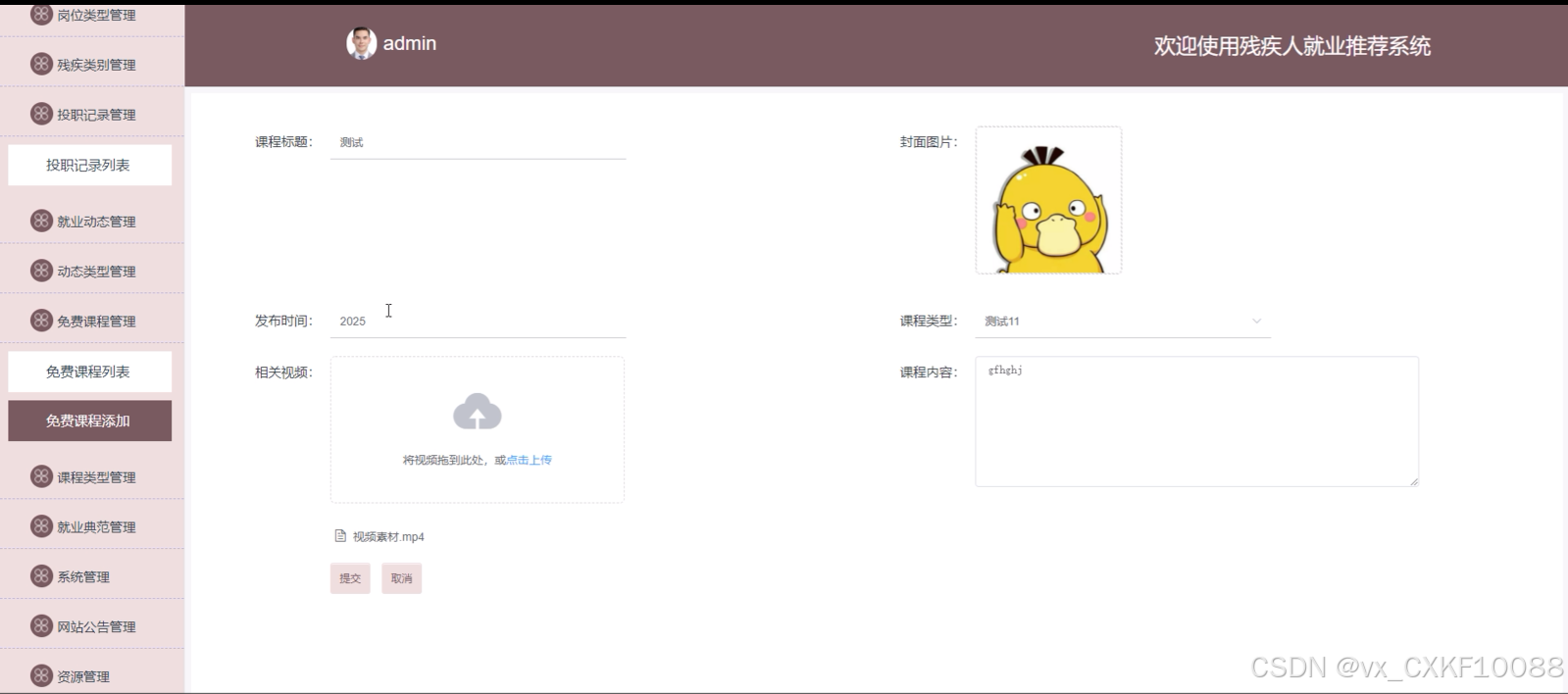Viewport: 1568px width, 694px height.
Task: Select 免费课程添加 submenu item
Action: 89,421
